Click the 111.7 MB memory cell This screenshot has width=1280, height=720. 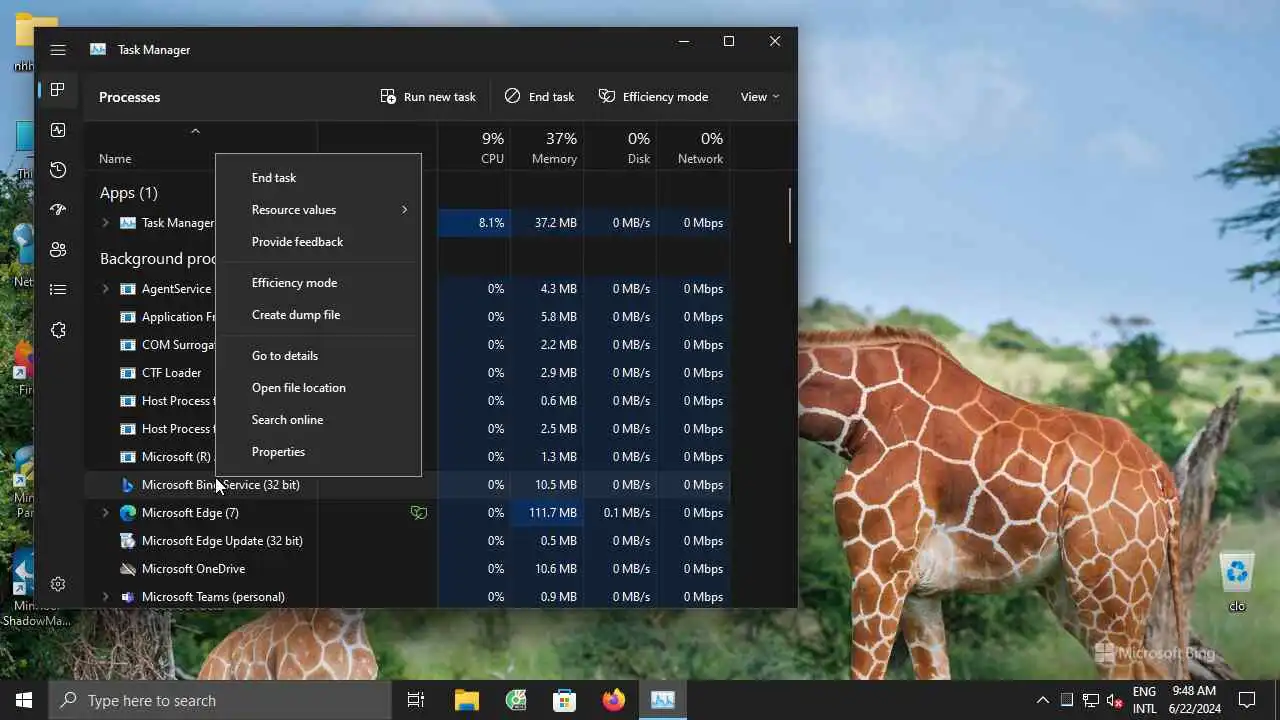(x=547, y=513)
